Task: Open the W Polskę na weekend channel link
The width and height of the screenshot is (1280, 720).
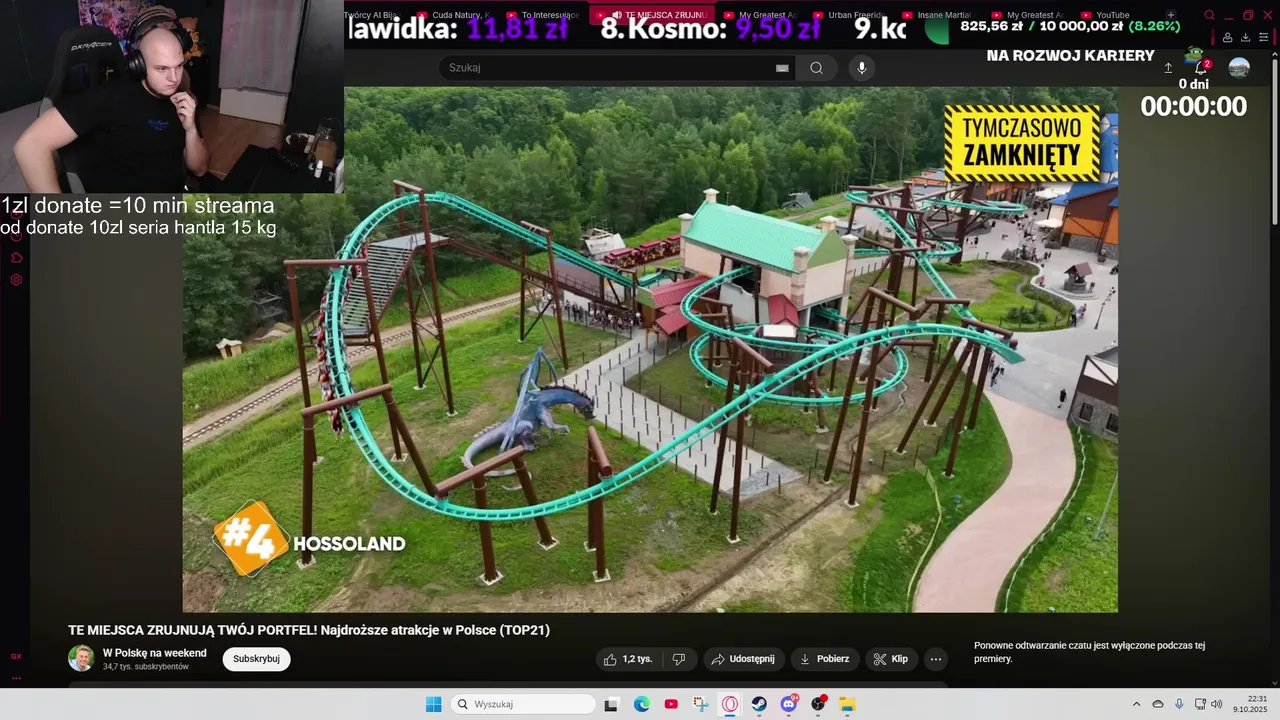Action: 155,653
